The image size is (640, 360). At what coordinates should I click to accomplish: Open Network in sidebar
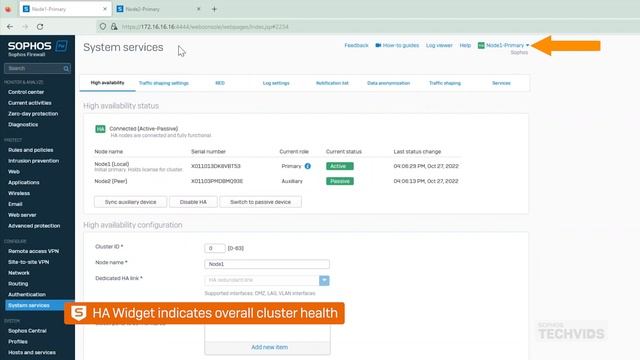pyautogui.click(x=19, y=273)
